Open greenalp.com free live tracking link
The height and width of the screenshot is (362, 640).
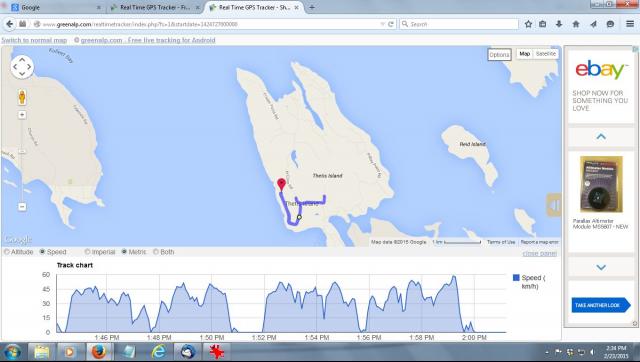point(148,40)
